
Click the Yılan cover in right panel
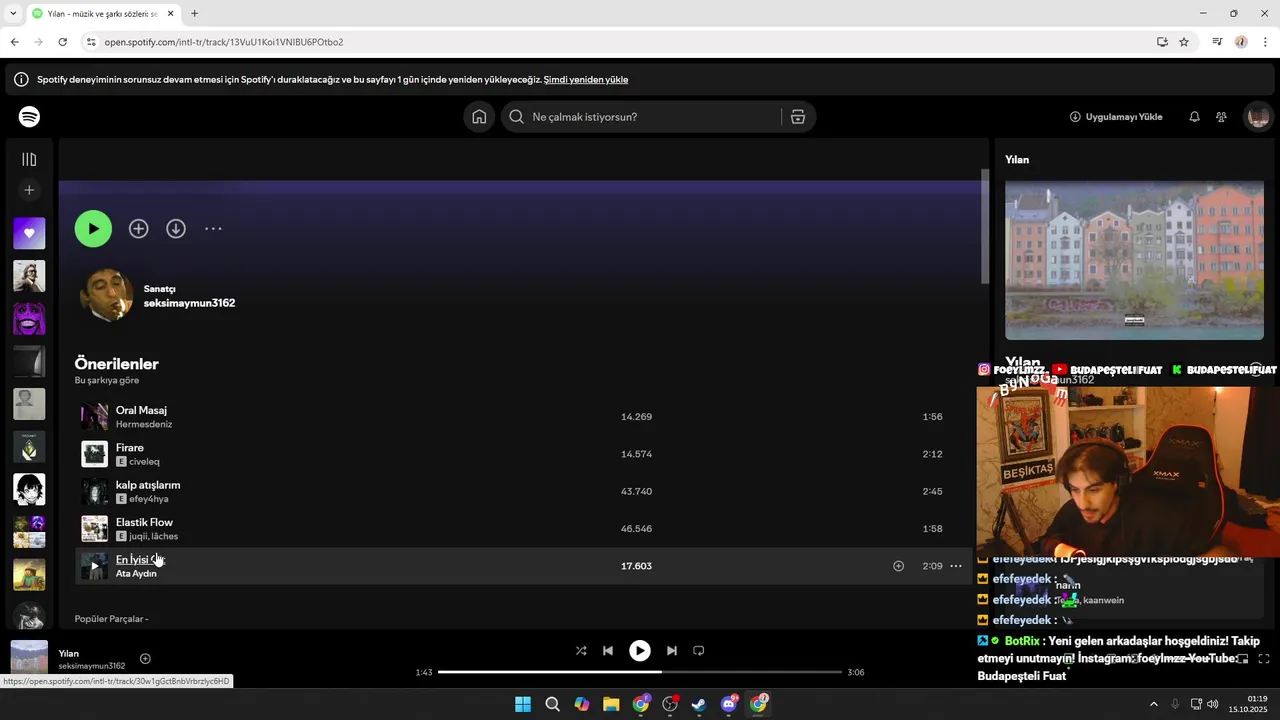1134,260
